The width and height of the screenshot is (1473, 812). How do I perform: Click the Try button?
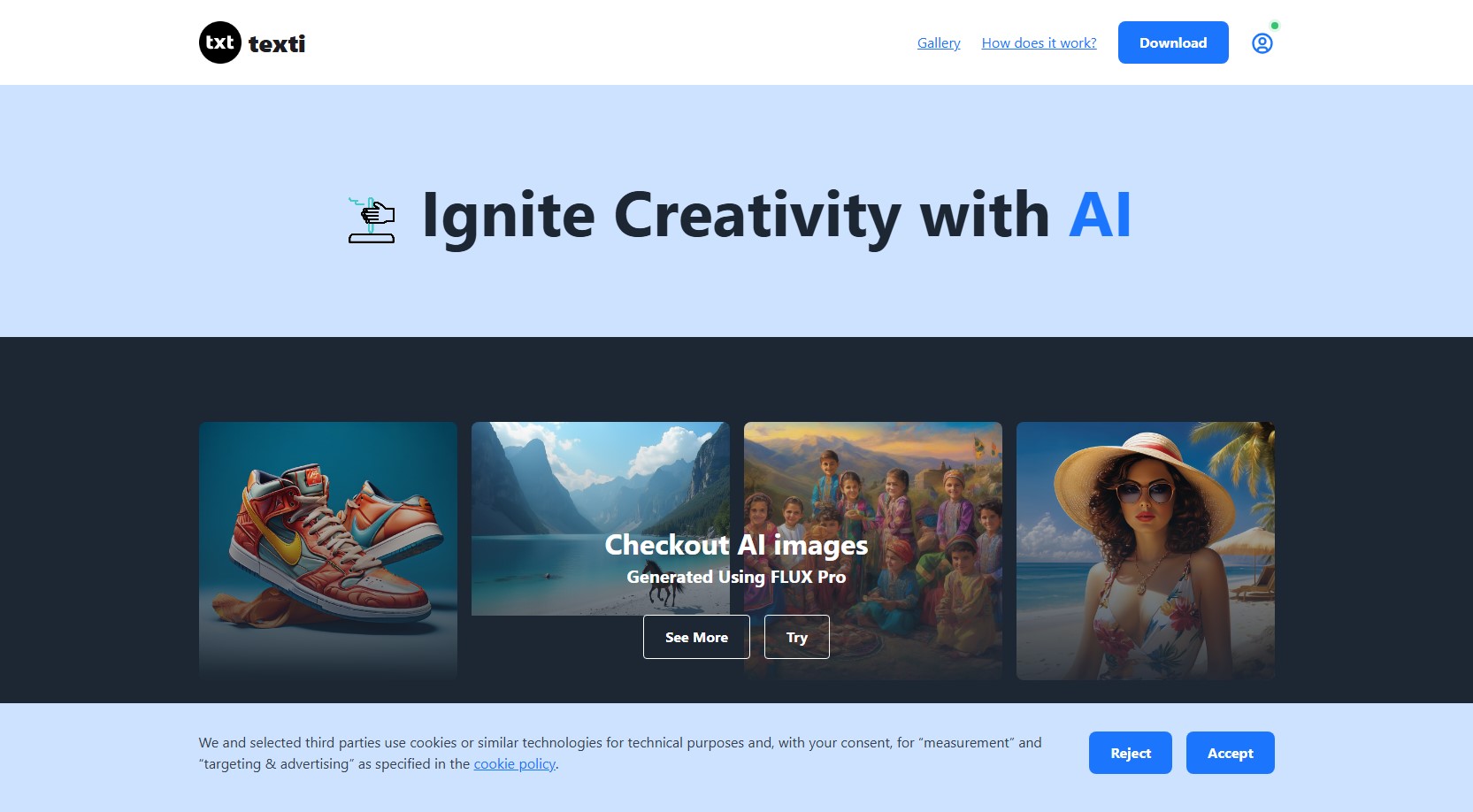coord(797,637)
